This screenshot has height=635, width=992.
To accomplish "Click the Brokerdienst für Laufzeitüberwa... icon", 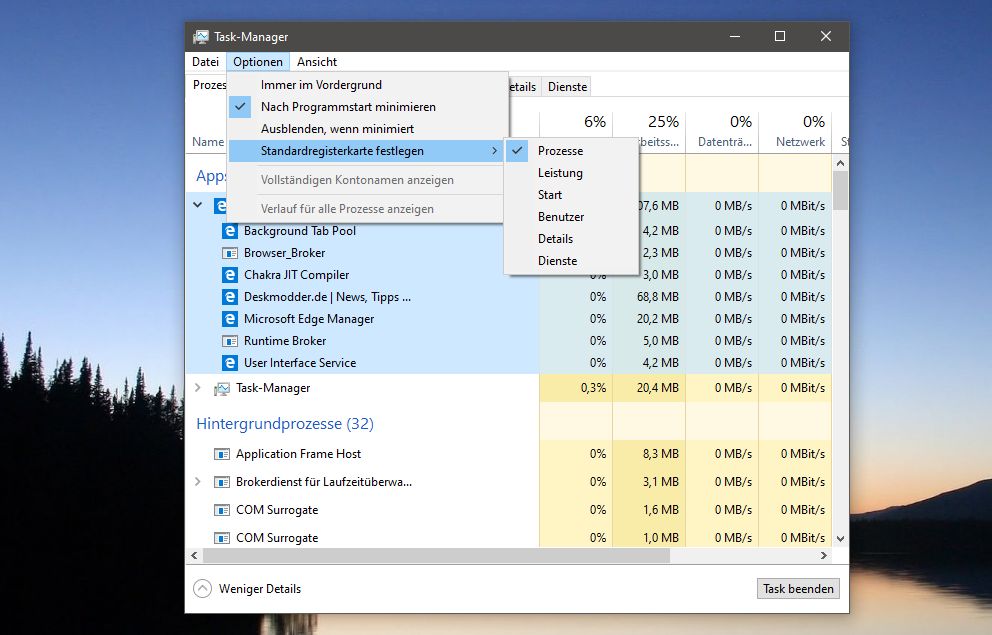I will 221,482.
